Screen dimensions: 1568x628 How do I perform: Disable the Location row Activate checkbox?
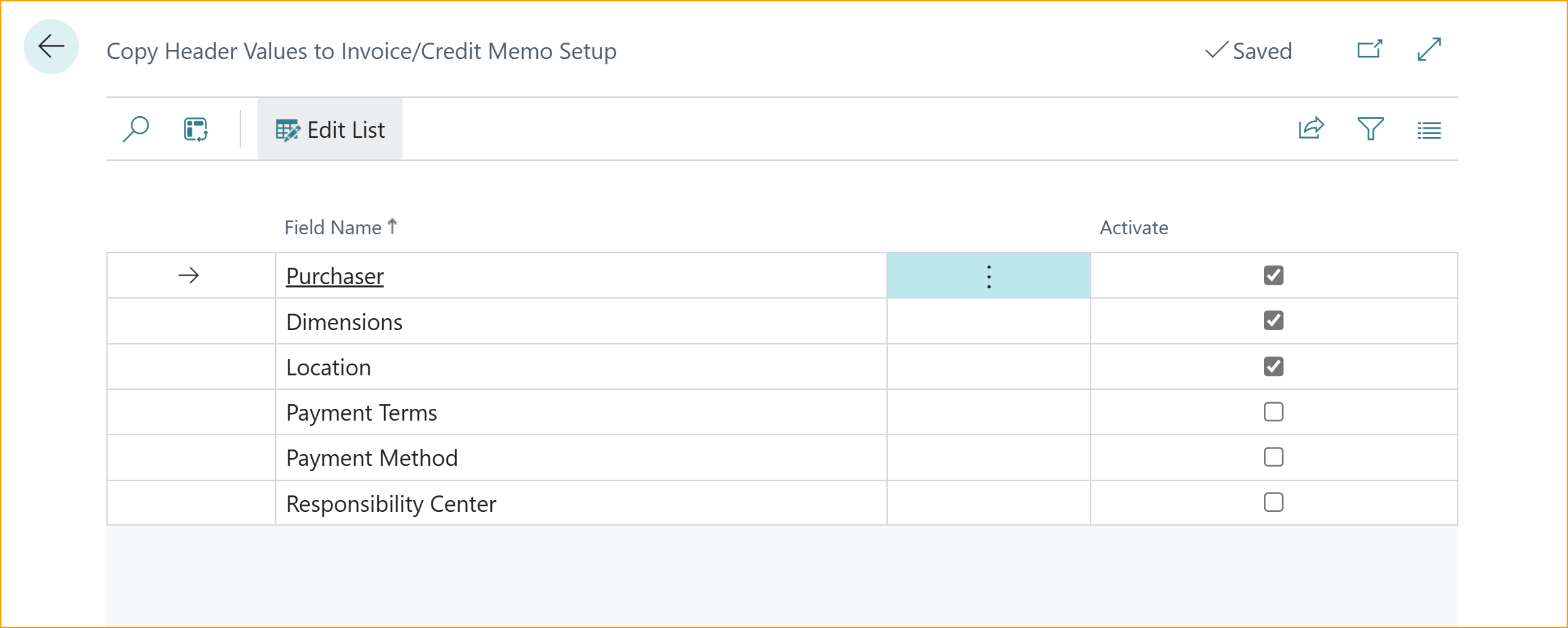pyautogui.click(x=1273, y=367)
